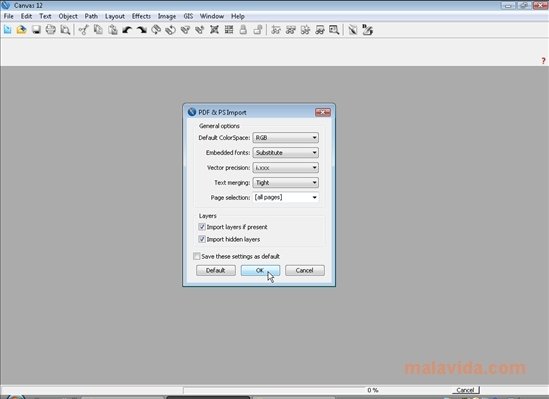Click Cancel in PDF & PS Import dialog
Screen dimensions: 549x399
coord(305,270)
